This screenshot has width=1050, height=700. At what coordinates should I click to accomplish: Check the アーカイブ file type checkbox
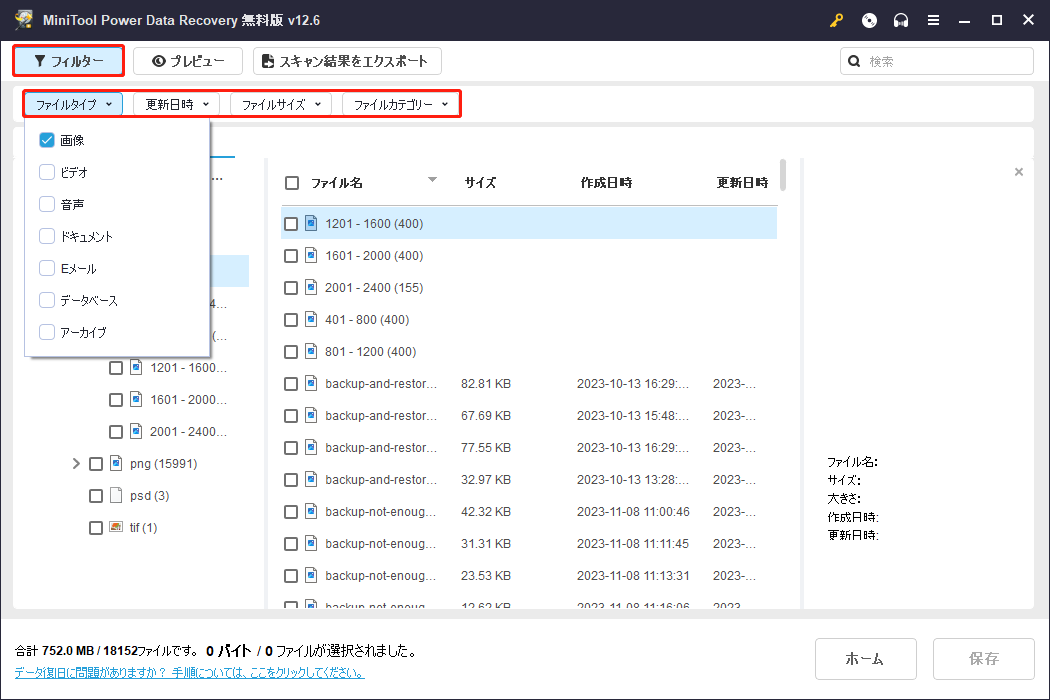(x=47, y=332)
